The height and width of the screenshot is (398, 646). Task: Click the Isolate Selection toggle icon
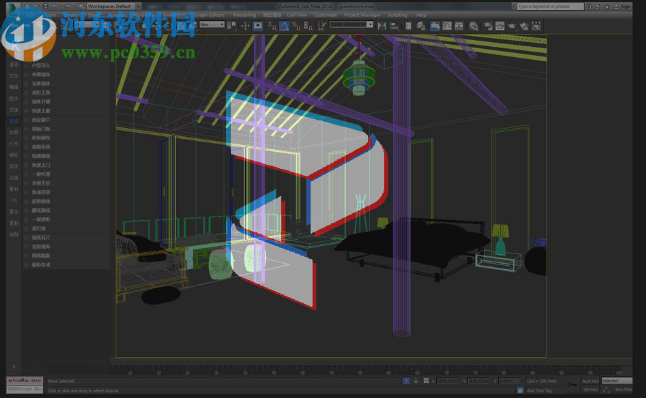pos(406,381)
